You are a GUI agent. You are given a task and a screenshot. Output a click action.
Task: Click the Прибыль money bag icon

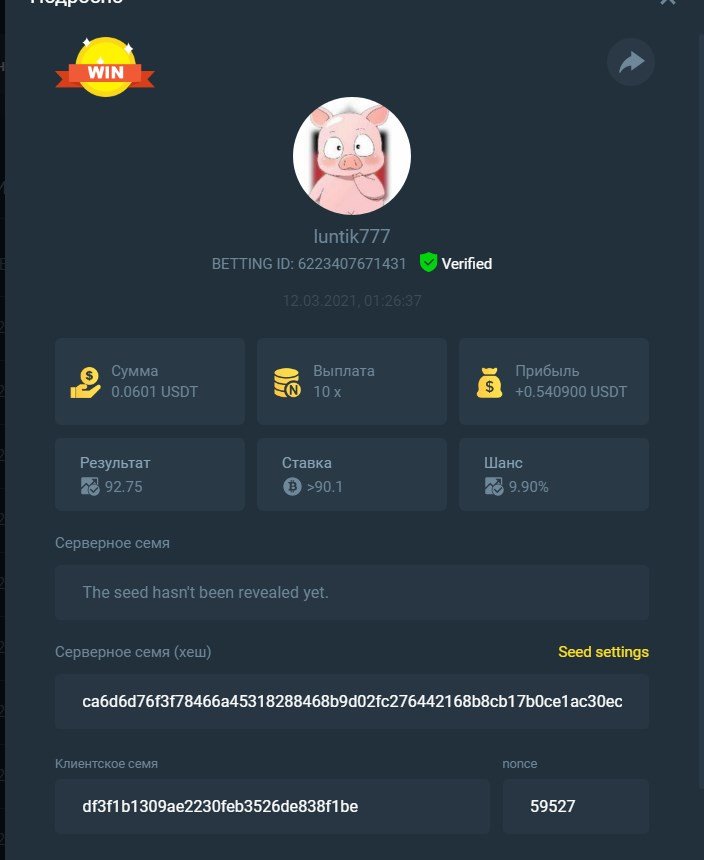pyautogui.click(x=489, y=382)
